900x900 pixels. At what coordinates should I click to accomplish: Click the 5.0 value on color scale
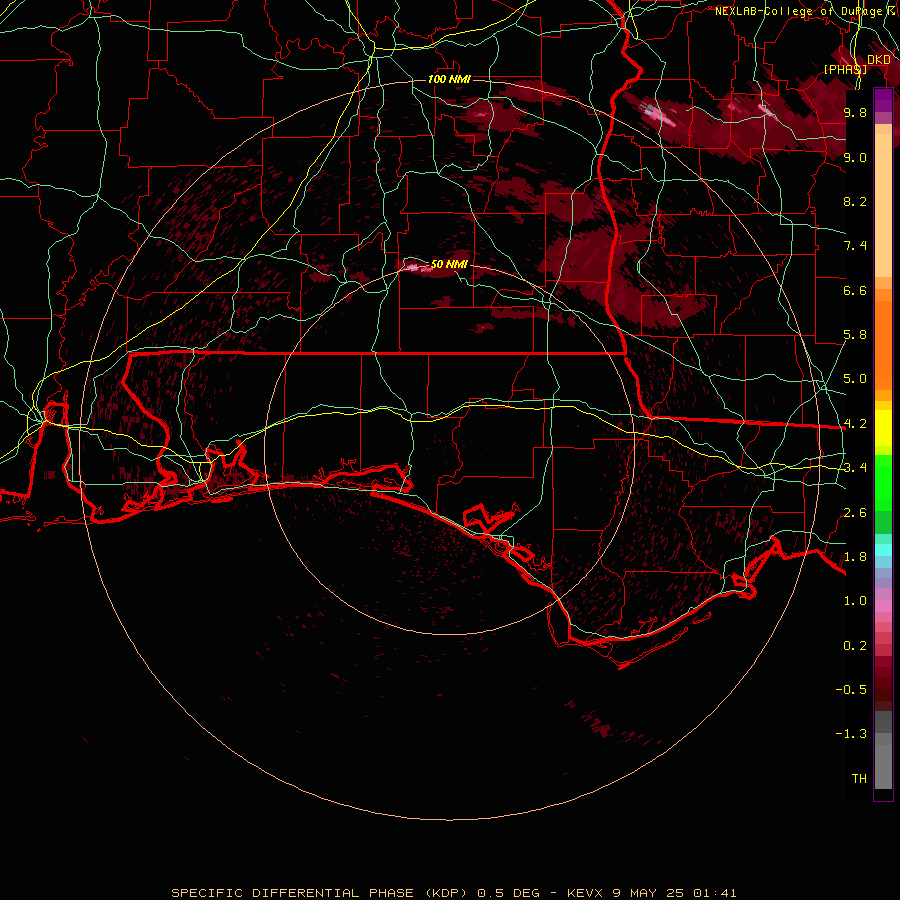click(855, 379)
